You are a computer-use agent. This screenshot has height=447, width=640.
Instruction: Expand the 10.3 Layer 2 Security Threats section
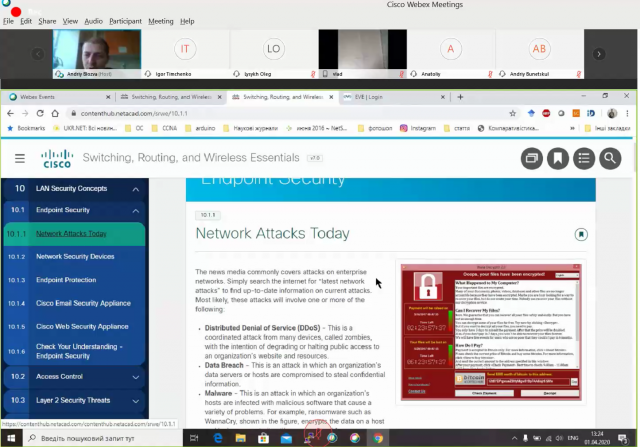tap(136, 401)
